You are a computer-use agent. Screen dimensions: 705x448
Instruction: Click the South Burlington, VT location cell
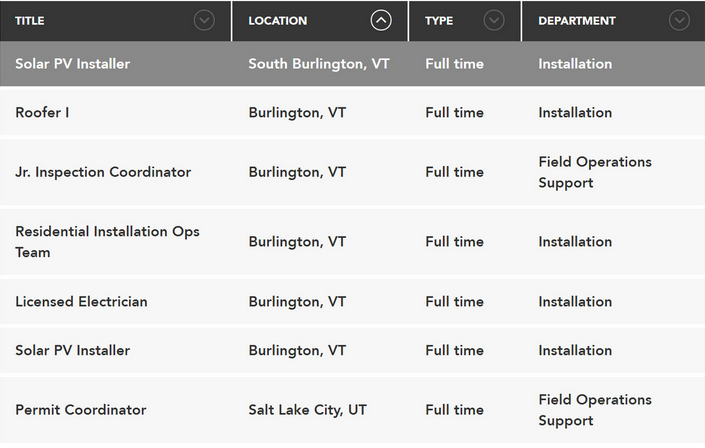coord(318,64)
